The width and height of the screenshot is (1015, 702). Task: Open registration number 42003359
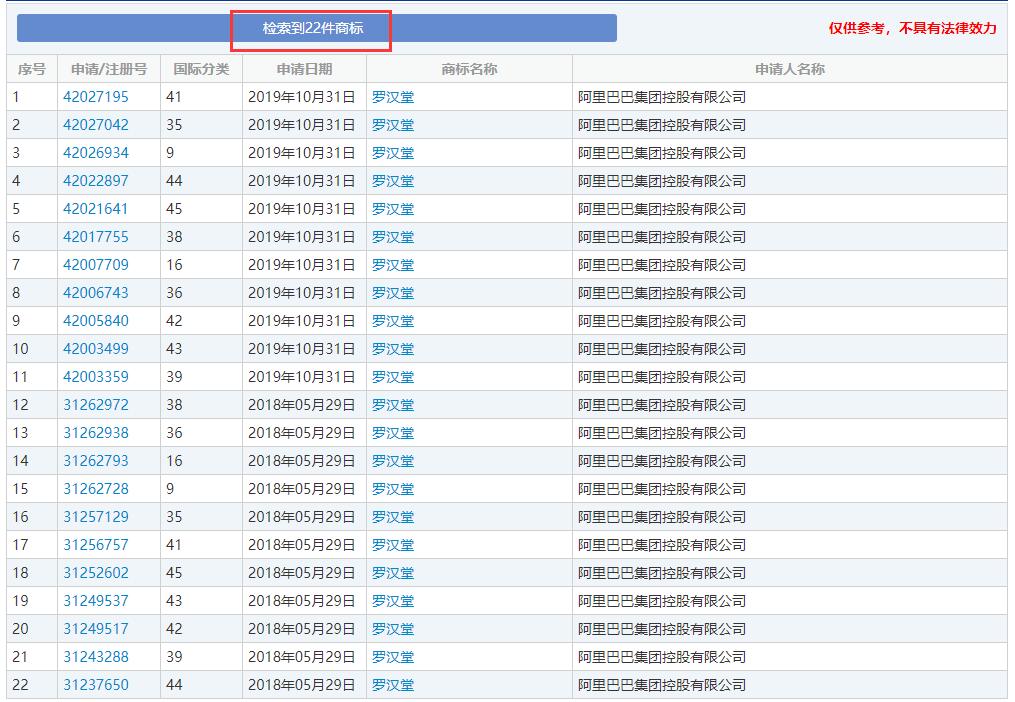click(x=96, y=377)
